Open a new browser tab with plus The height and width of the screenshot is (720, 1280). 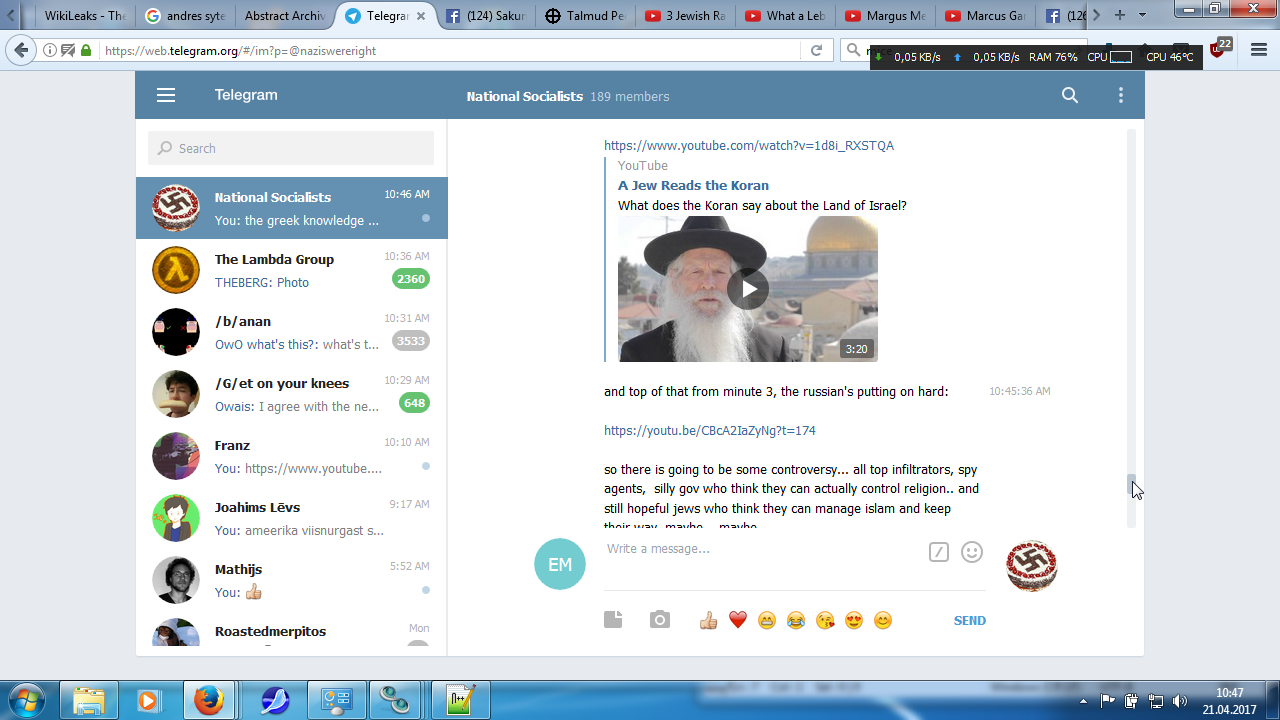[1119, 15]
